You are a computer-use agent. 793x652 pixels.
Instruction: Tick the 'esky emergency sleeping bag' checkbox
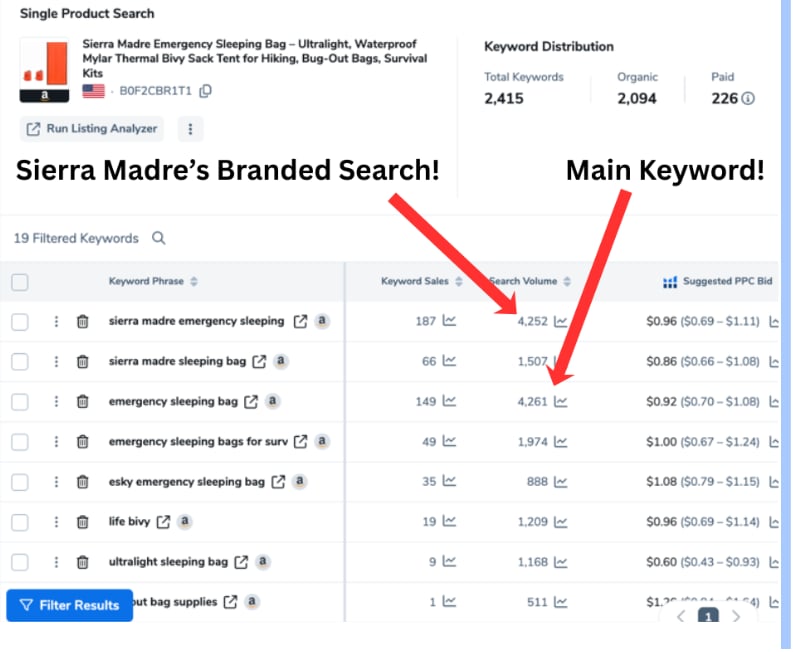click(20, 482)
